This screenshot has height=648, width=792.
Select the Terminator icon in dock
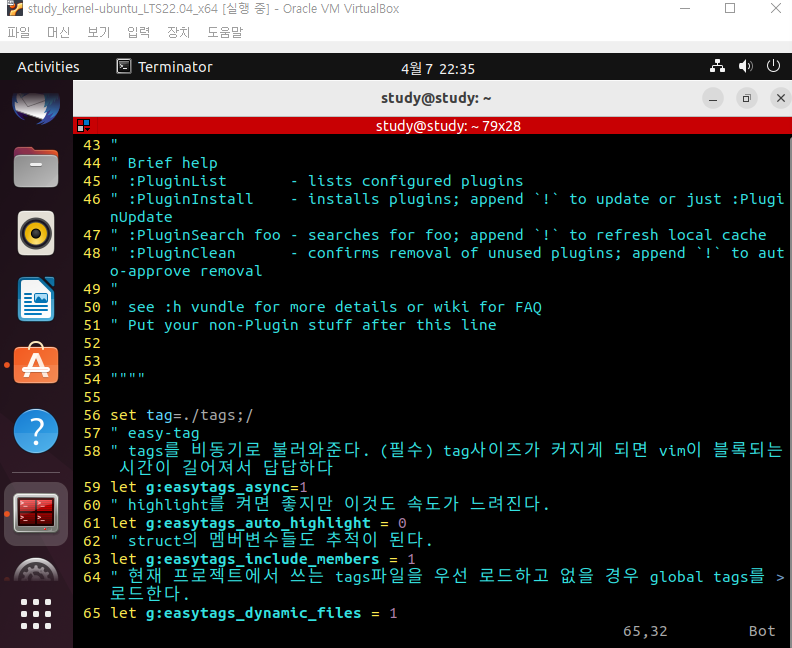click(x=36, y=514)
